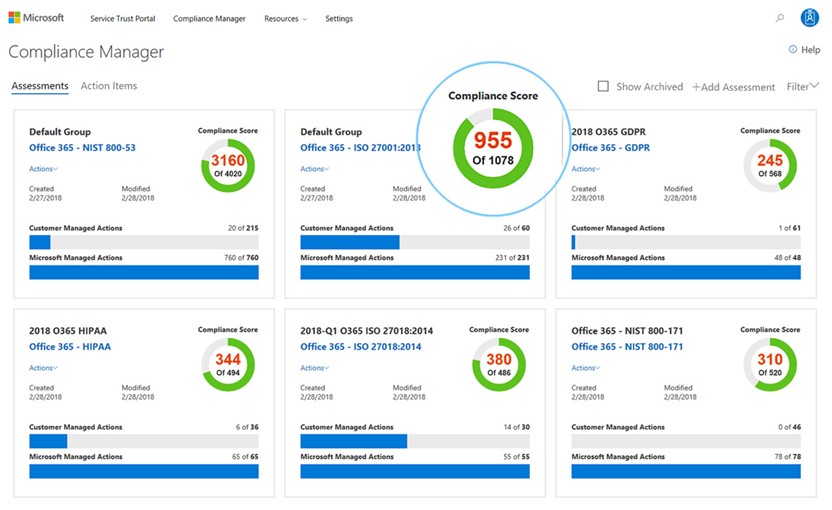Open the user account avatar
This screenshot has height=510, width=832.
(810, 18)
